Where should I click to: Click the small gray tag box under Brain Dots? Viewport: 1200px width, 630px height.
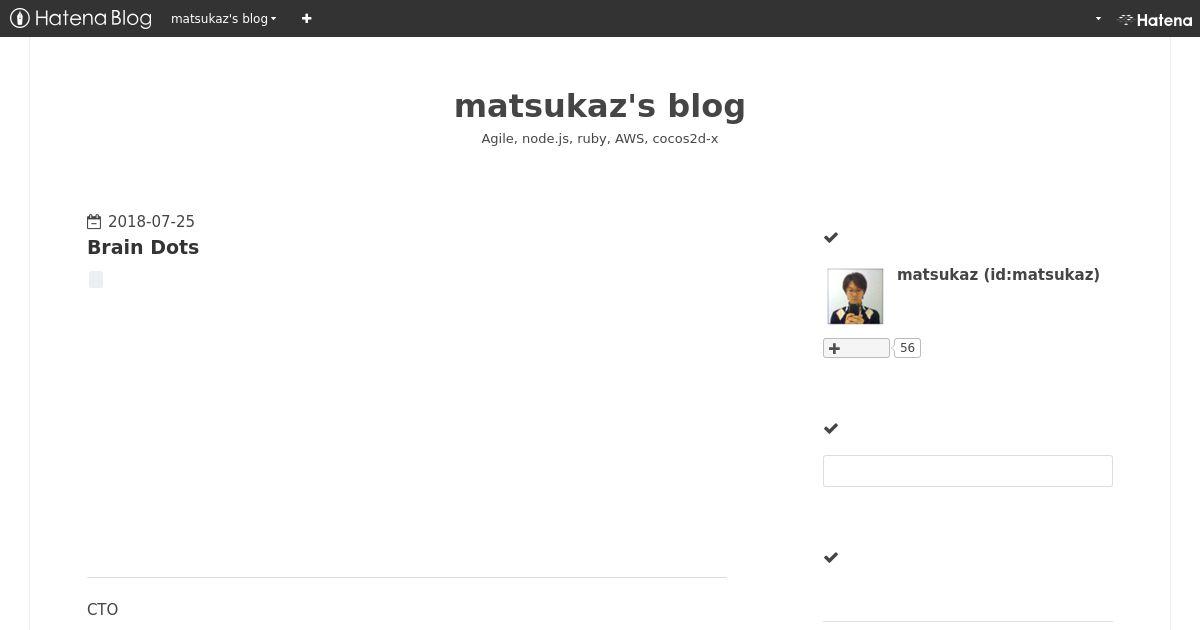[x=96, y=279]
